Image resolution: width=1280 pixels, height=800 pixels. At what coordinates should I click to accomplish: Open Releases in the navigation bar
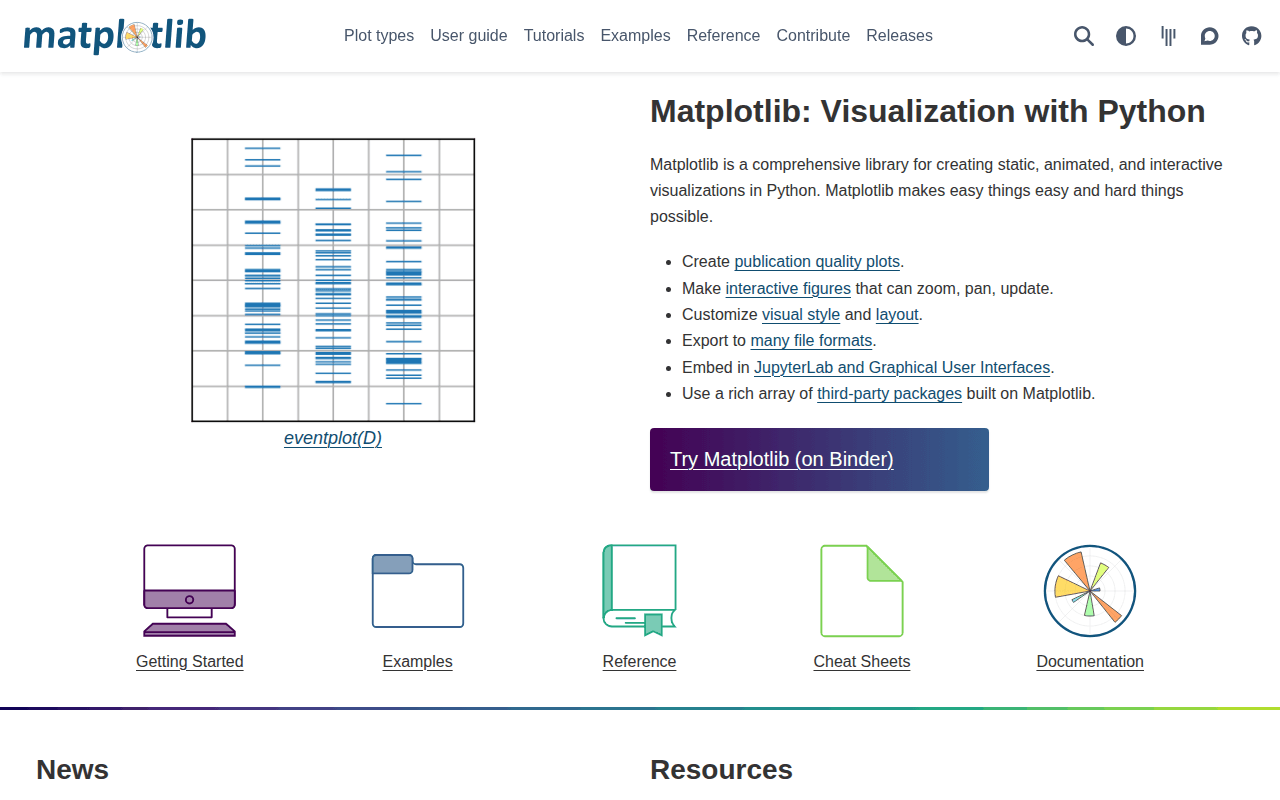899,35
